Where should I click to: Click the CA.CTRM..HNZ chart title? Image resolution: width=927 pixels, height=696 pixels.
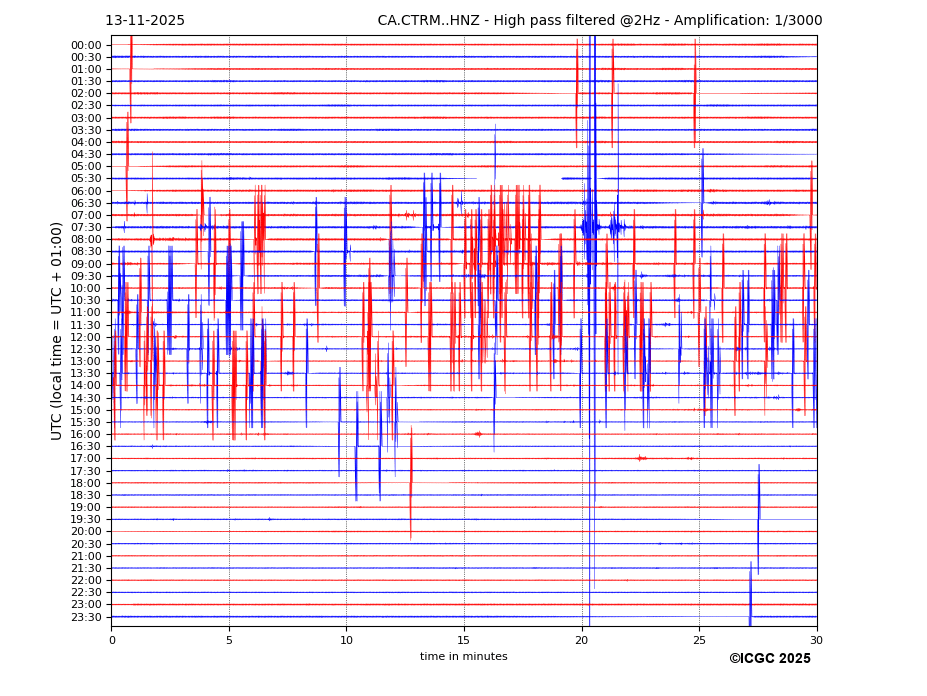pos(599,21)
